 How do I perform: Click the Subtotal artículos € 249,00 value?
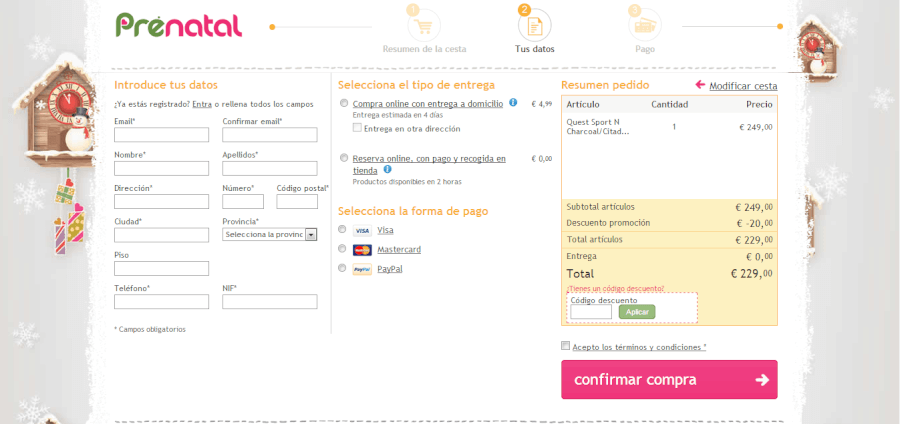tap(754, 207)
